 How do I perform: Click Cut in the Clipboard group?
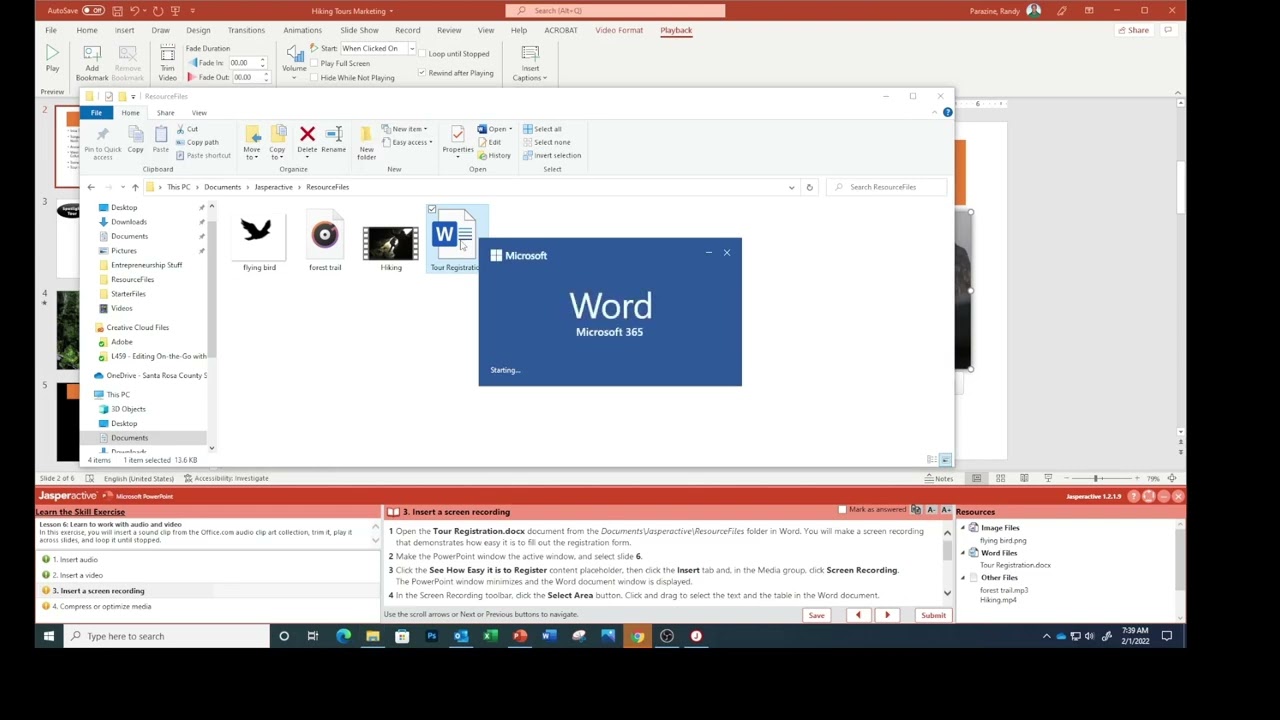[x=187, y=129]
